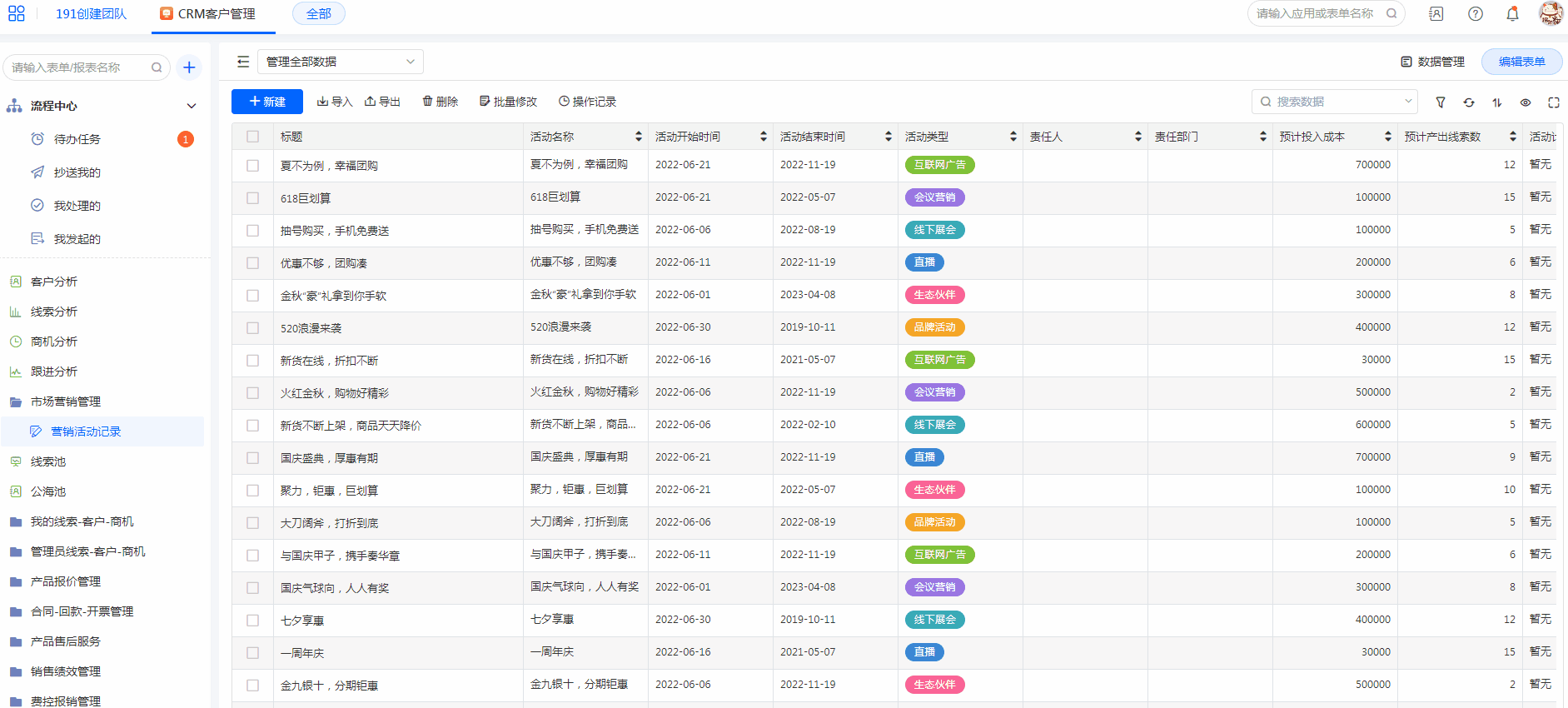1568x708 pixels.
Task: Toggle column visibility eye icon
Action: [1526, 102]
